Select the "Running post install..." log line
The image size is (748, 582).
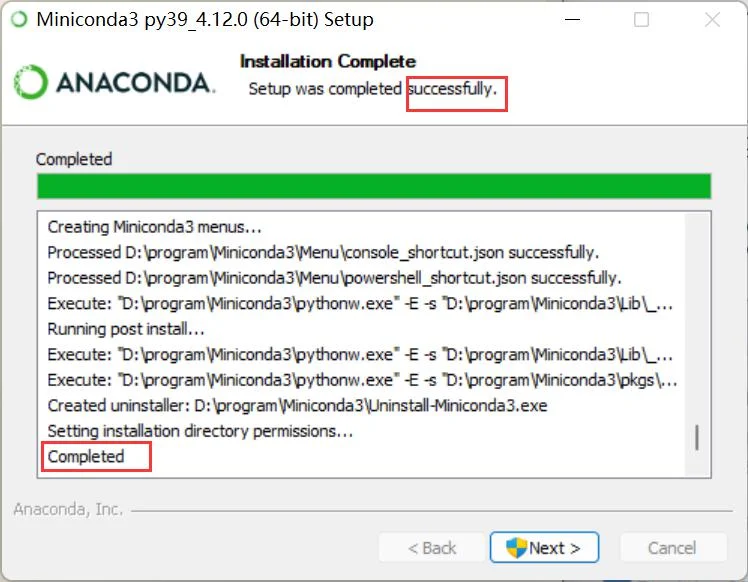[126, 328]
